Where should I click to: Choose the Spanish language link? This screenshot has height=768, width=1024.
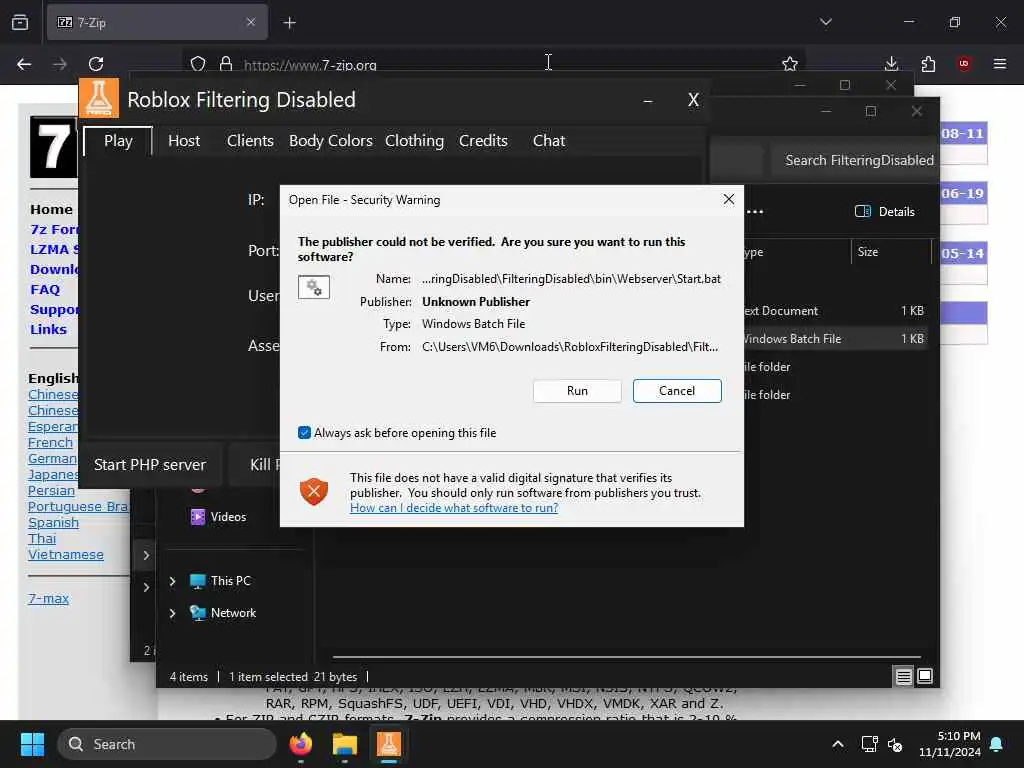tap(54, 522)
